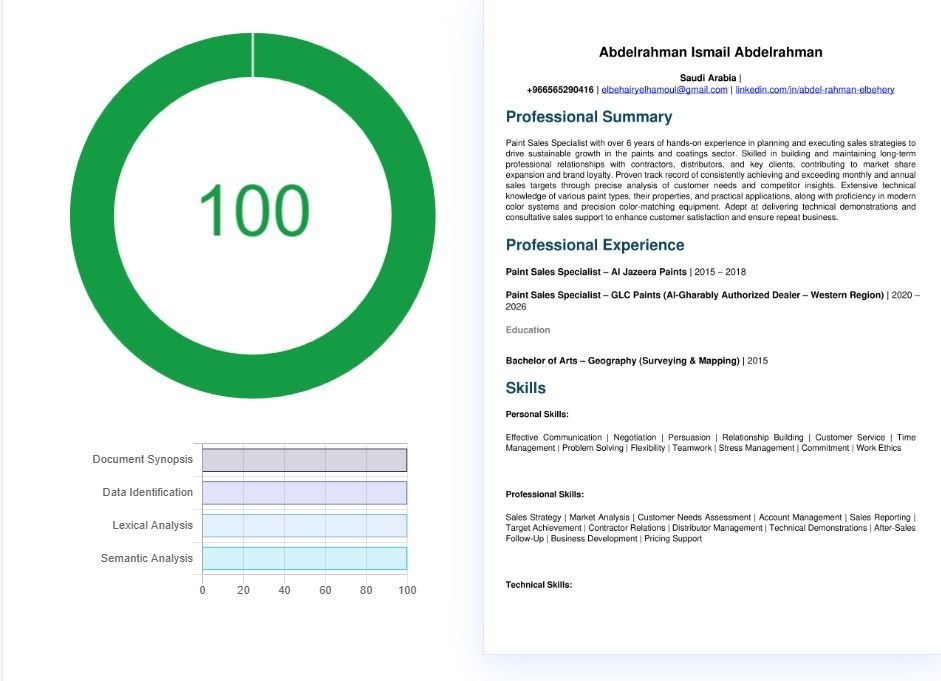
Task: Click the GLC Paints job entry
Action: [x=695, y=295]
